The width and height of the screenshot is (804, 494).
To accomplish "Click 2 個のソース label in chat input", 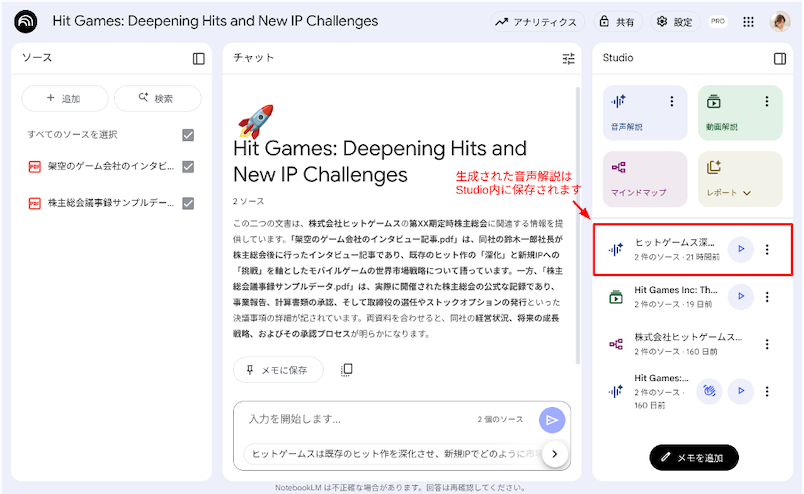I will (x=500, y=419).
